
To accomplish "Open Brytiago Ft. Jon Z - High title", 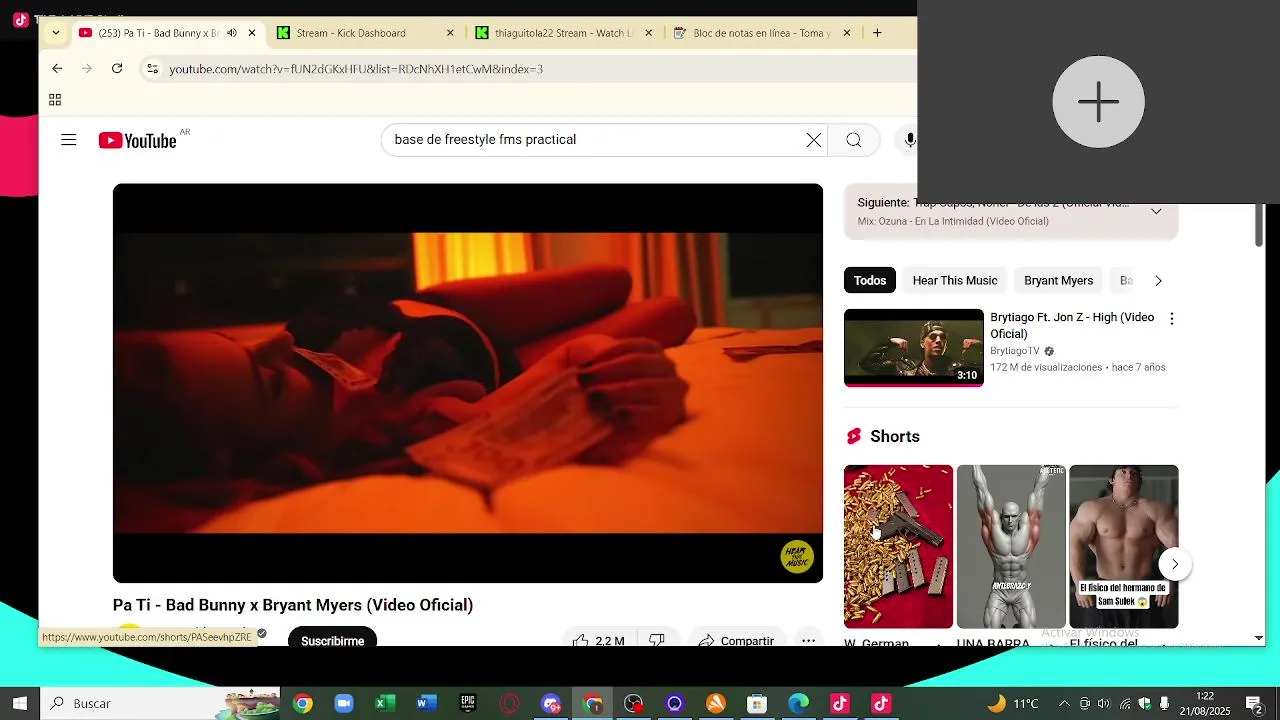I will [x=1072, y=325].
